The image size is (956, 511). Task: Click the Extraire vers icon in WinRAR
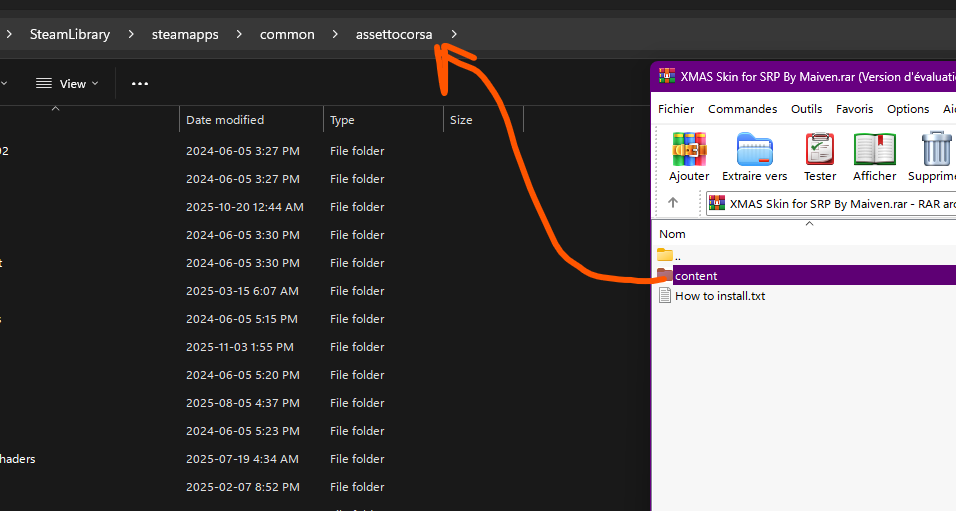pyautogui.click(x=755, y=149)
